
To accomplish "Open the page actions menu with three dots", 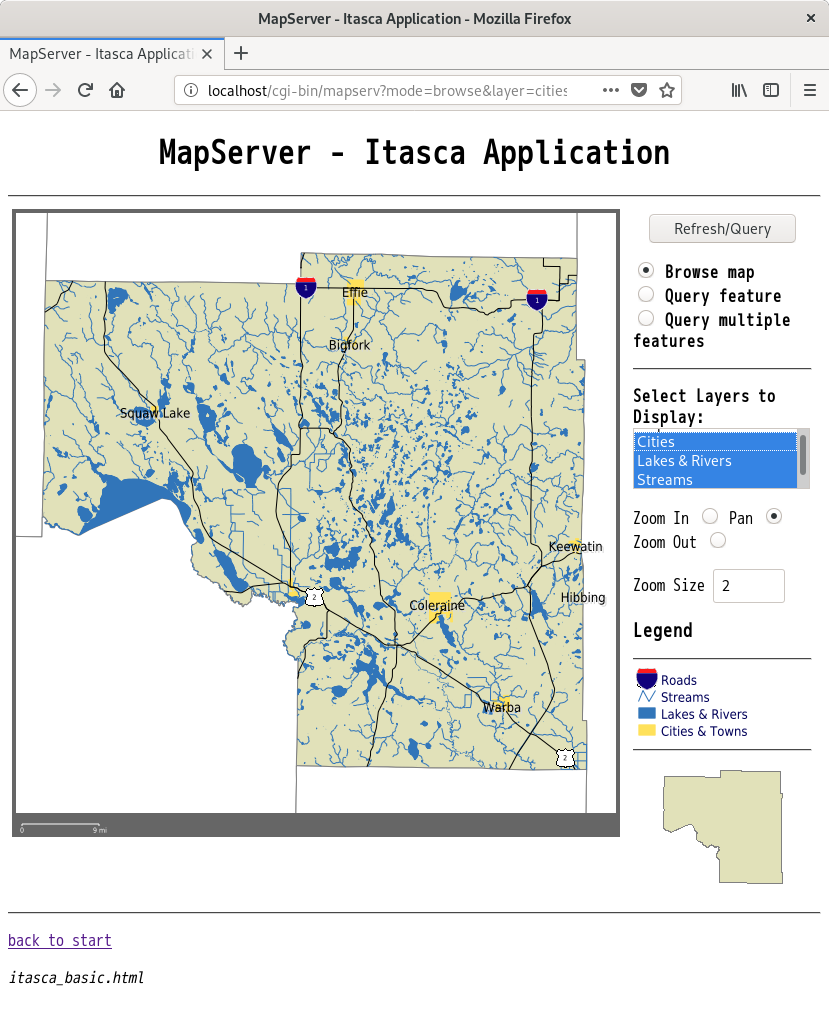I will (610, 90).
